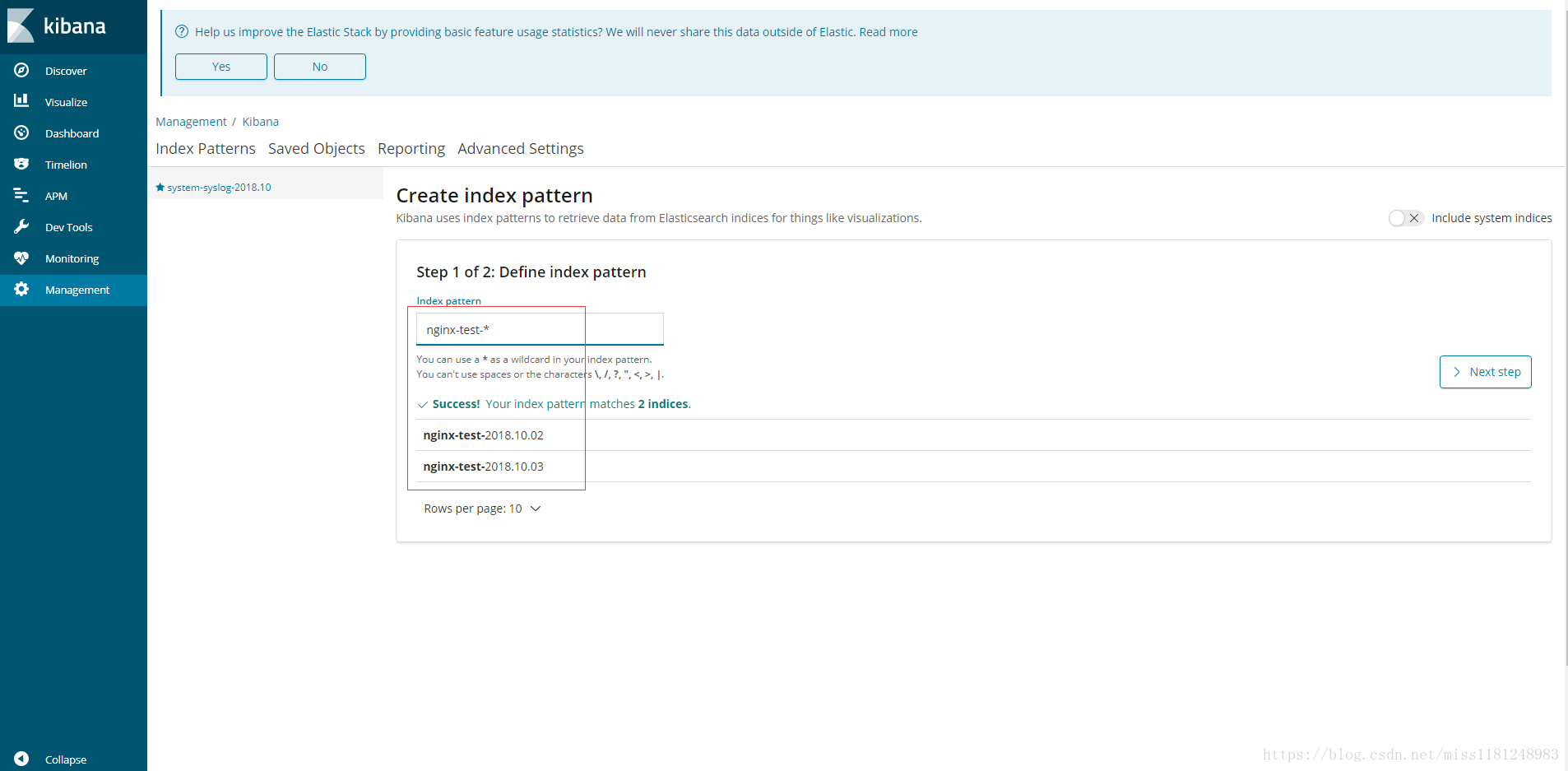Click No to decline usage statistics

pos(320,67)
